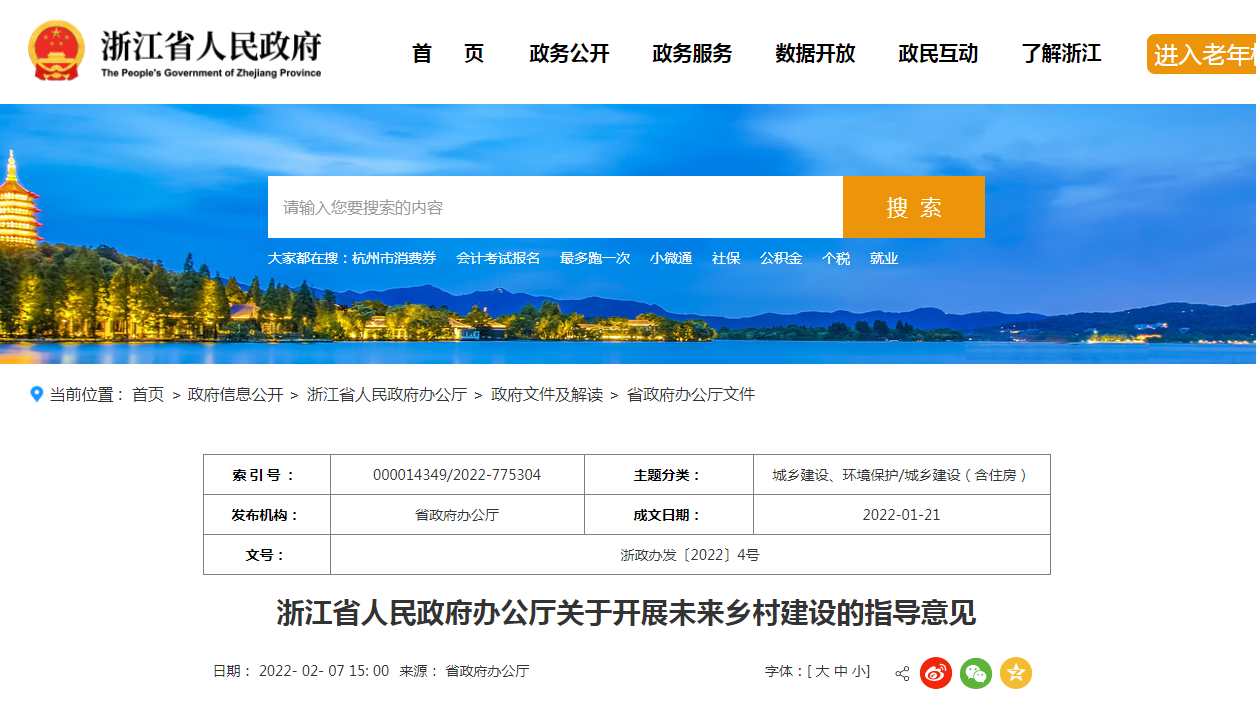Click the search input field
The image size is (1256, 713).
(555, 207)
